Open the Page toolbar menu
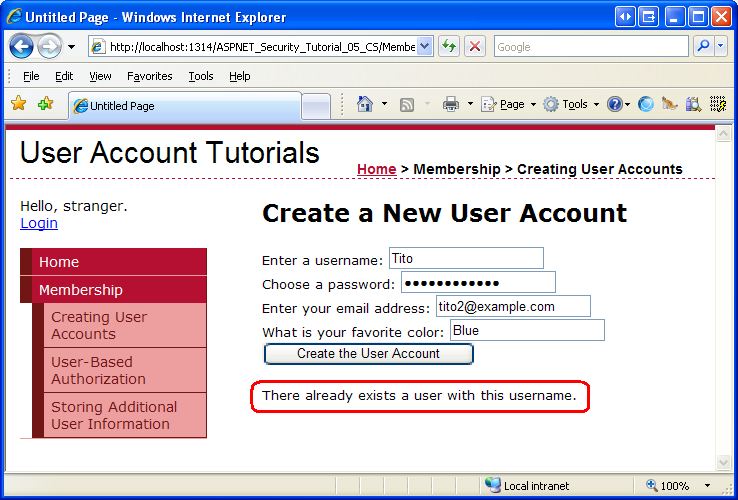The width and height of the screenshot is (738, 500). tap(508, 104)
